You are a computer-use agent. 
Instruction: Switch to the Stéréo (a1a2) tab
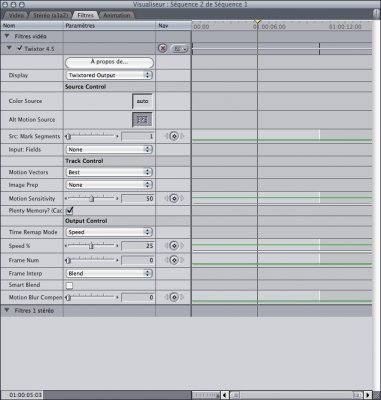(50, 15)
